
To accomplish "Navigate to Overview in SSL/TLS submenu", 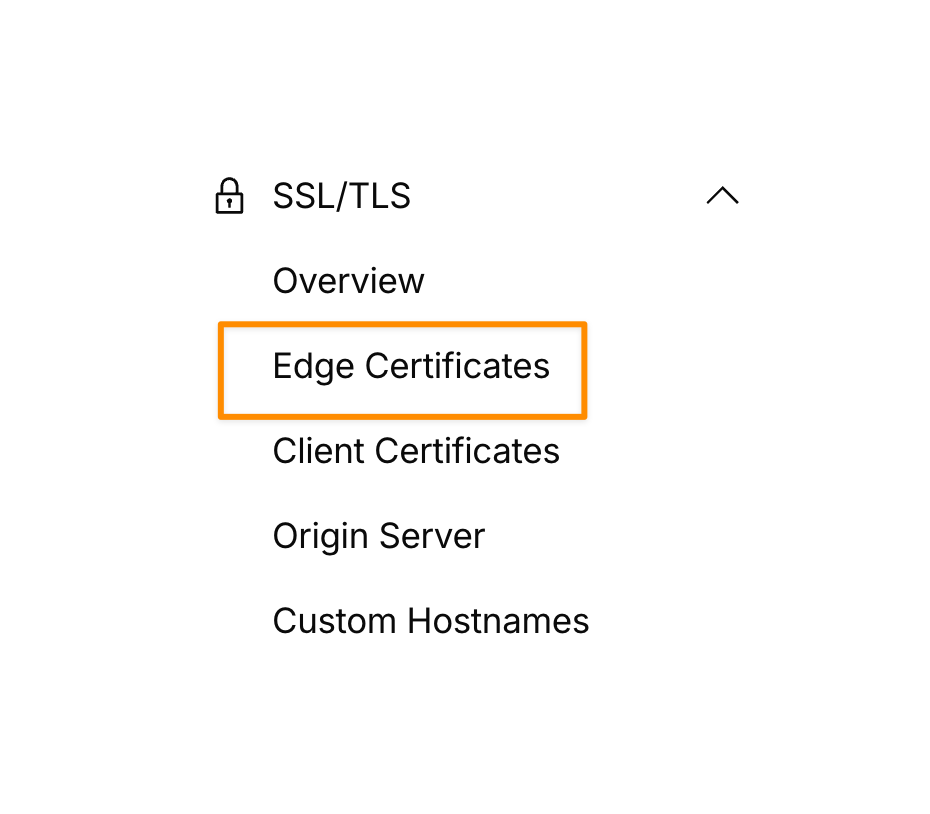I will tap(348, 281).
